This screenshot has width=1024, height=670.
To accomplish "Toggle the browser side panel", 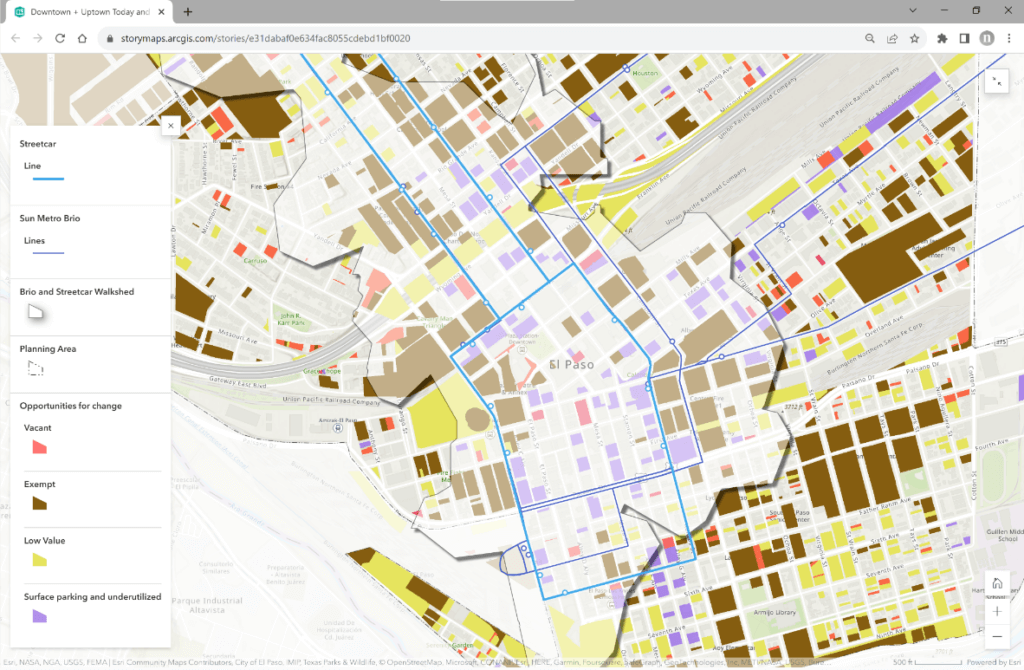I will click(964, 39).
